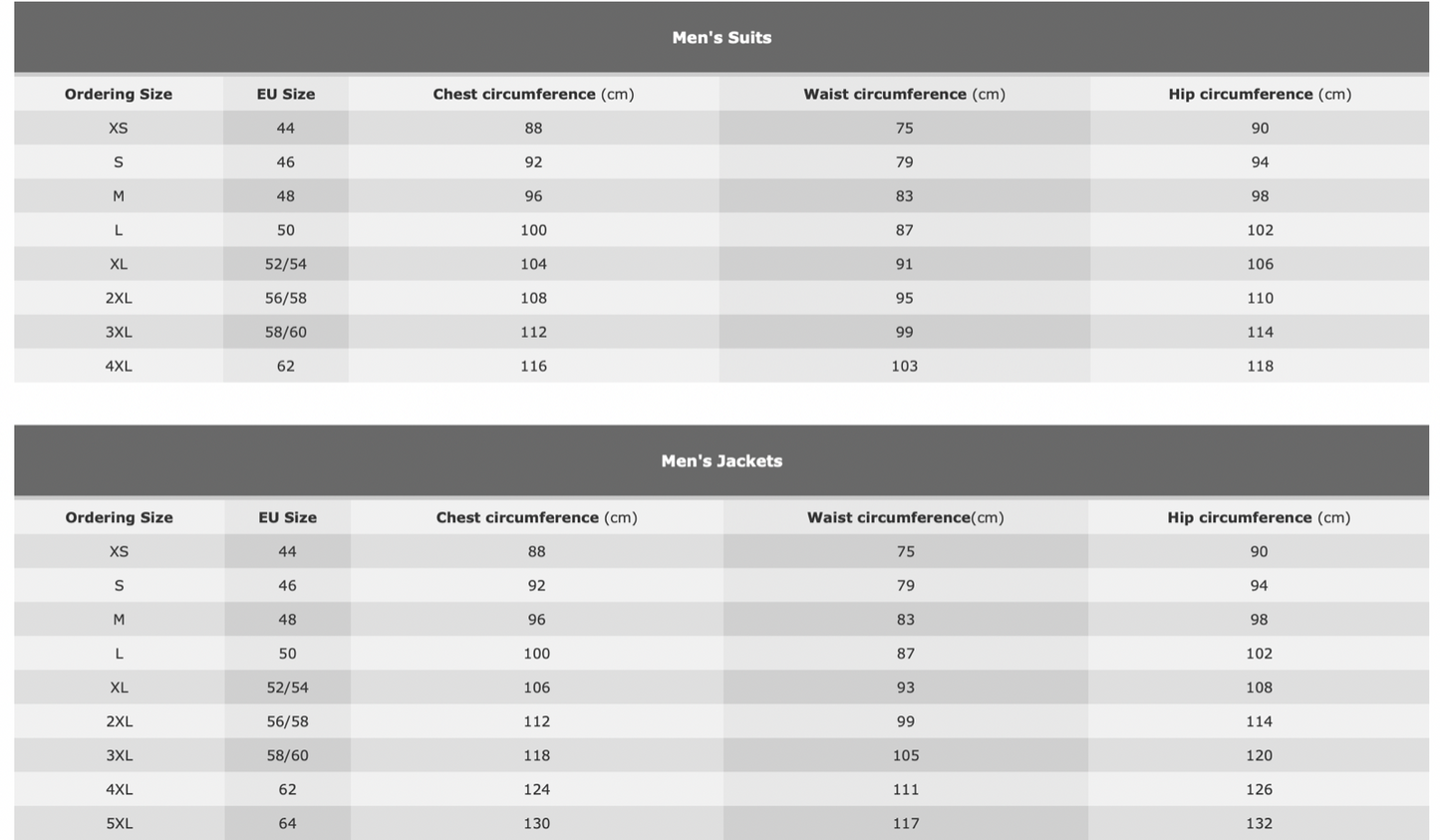Click EU size 64 in Men's Jackets table
1440x840 pixels.
coord(287,824)
